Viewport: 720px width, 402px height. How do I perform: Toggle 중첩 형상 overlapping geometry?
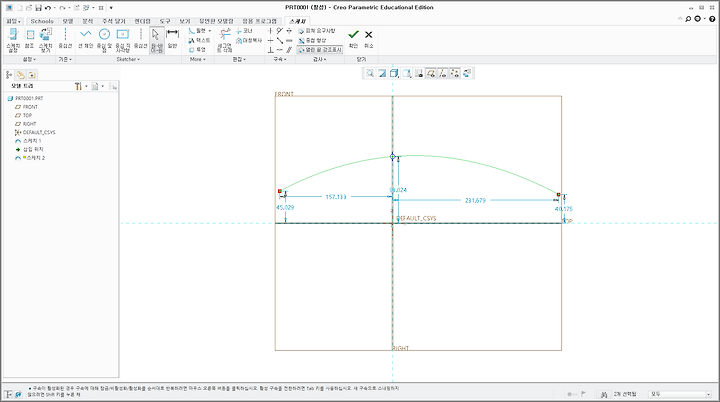[x=312, y=40]
